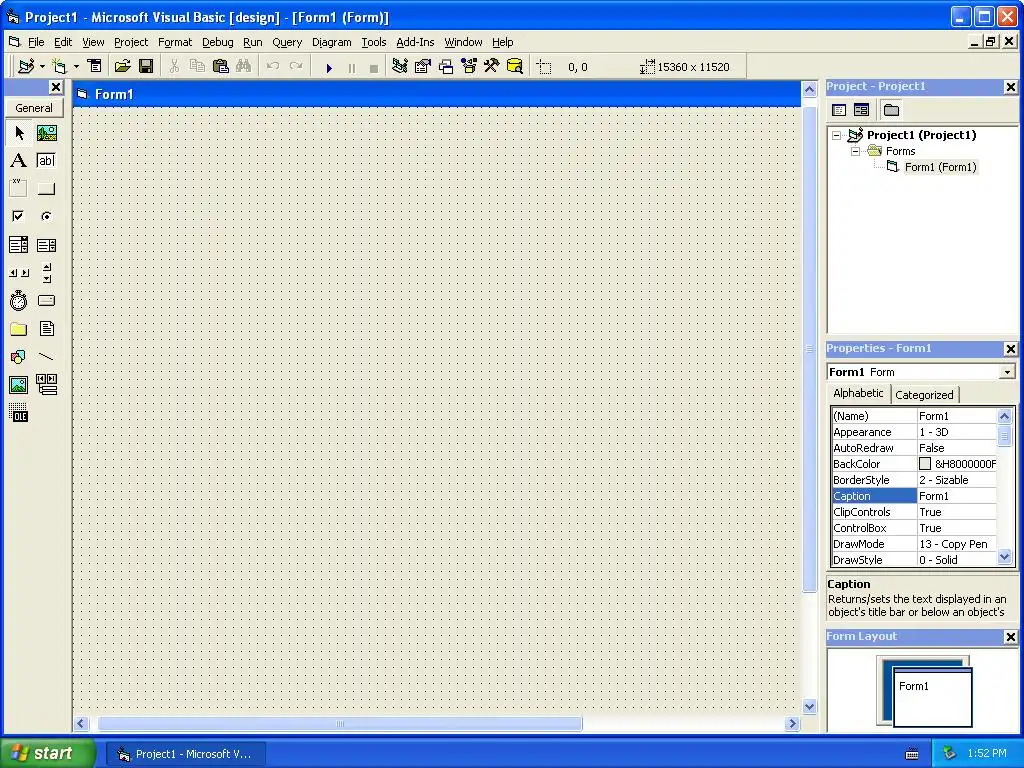The image size is (1024, 768).
Task: Select the ListBox control tool
Action: click(46, 245)
